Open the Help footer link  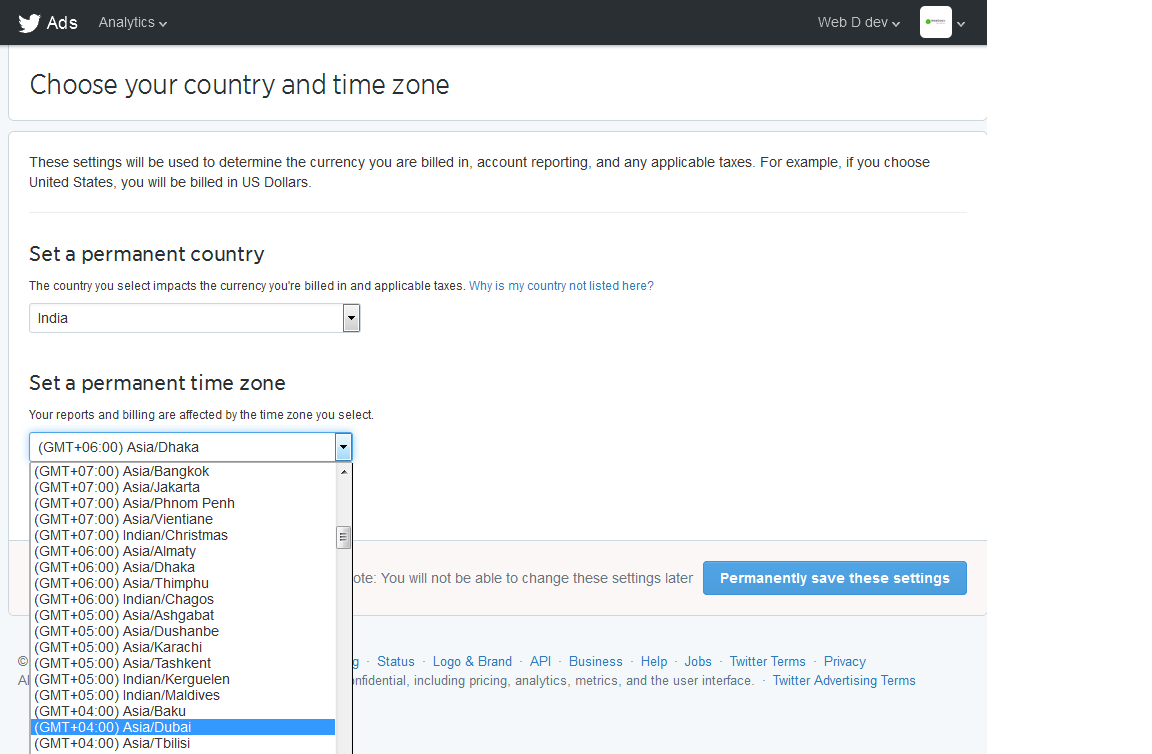click(x=654, y=661)
